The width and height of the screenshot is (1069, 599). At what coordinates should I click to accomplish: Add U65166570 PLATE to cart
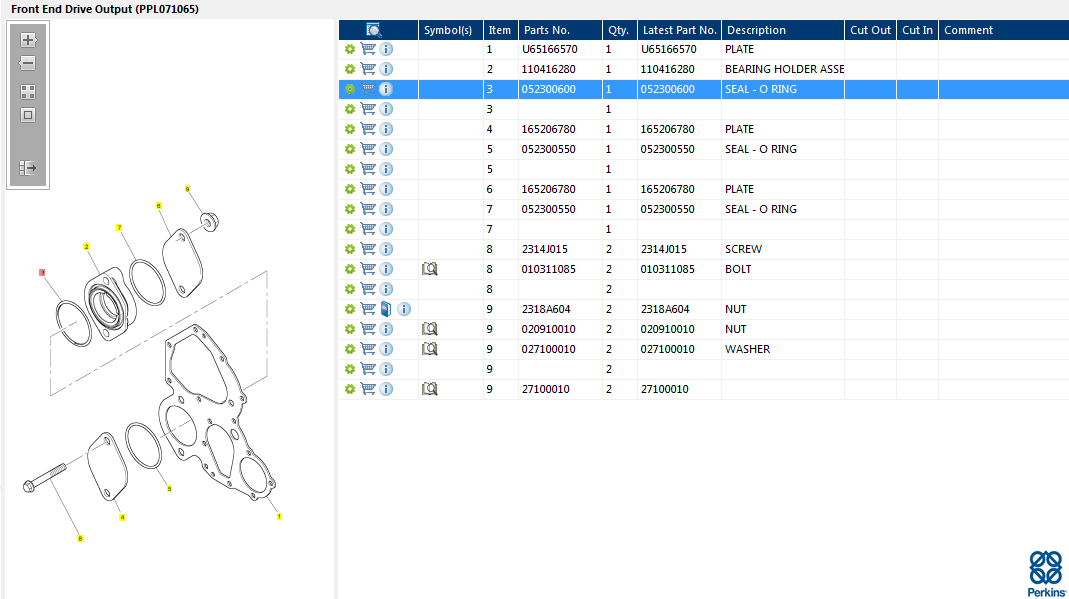pos(368,49)
